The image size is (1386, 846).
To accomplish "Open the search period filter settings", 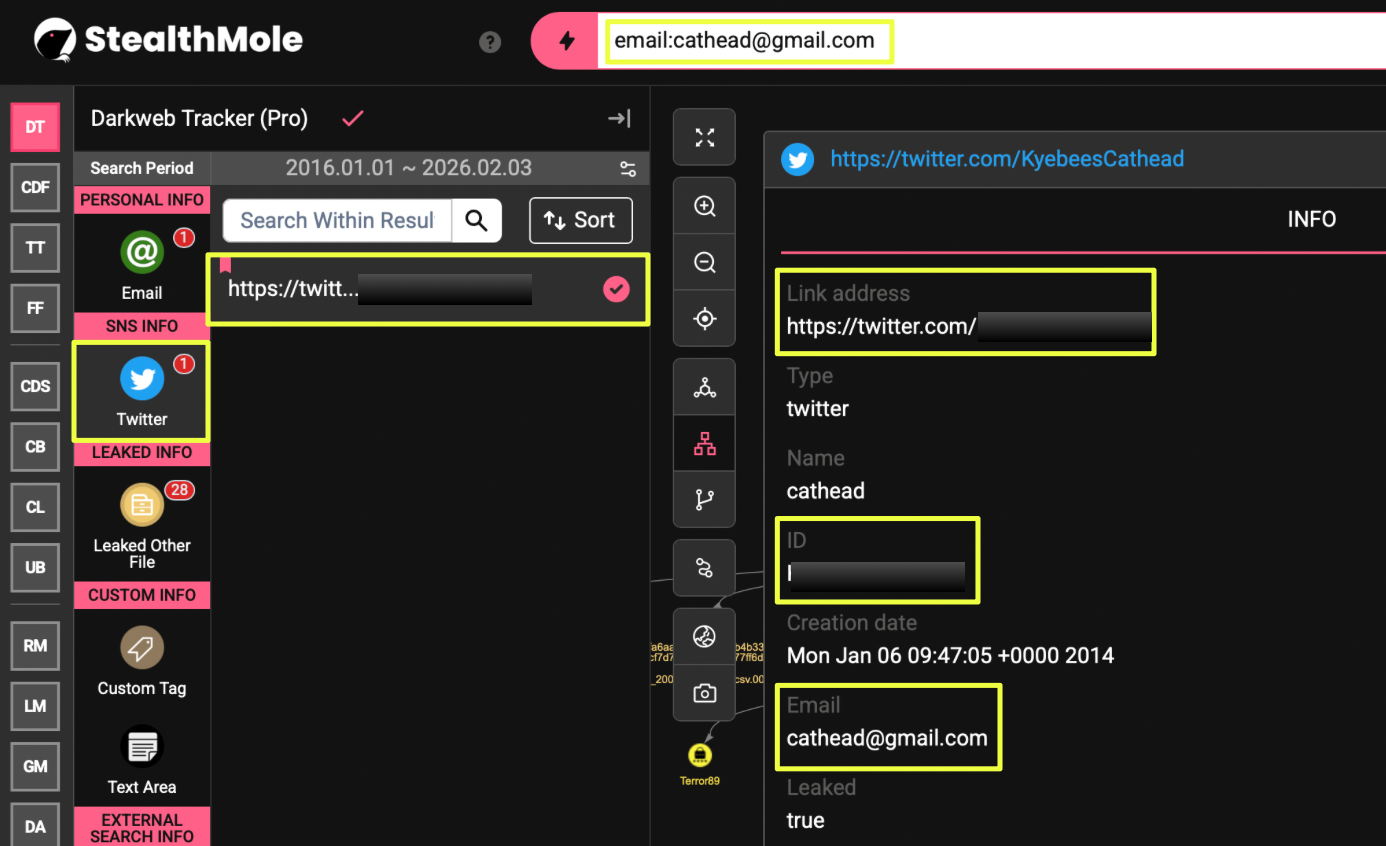I will pyautogui.click(x=628, y=168).
